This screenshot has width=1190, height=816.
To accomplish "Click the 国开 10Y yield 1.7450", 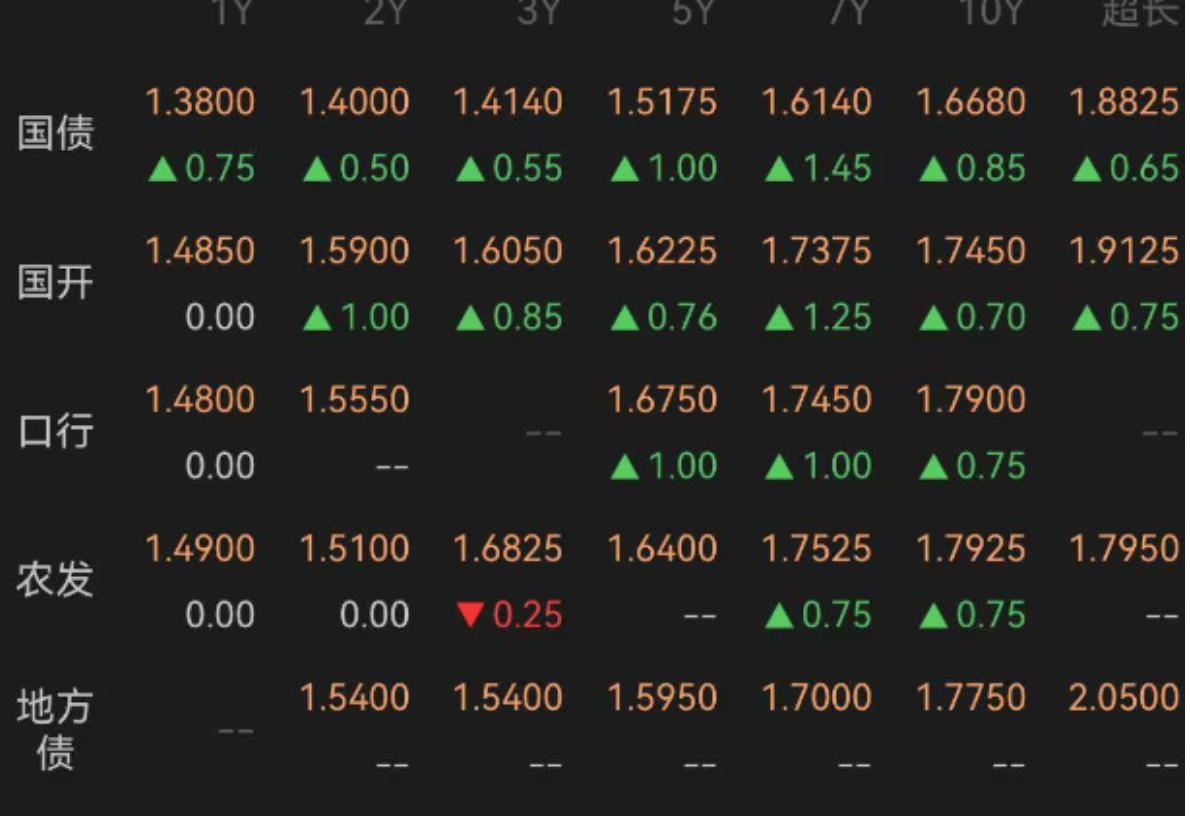I will [x=971, y=251].
